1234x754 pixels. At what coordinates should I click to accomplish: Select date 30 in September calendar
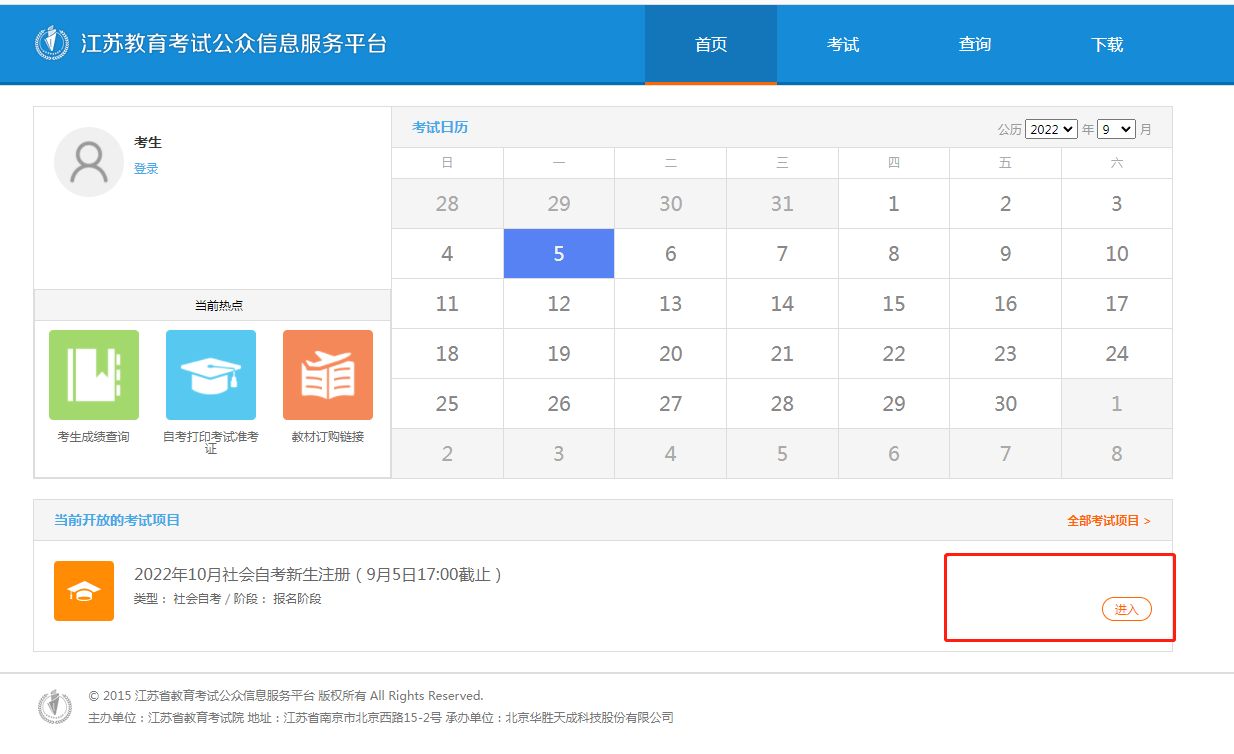tap(1005, 404)
